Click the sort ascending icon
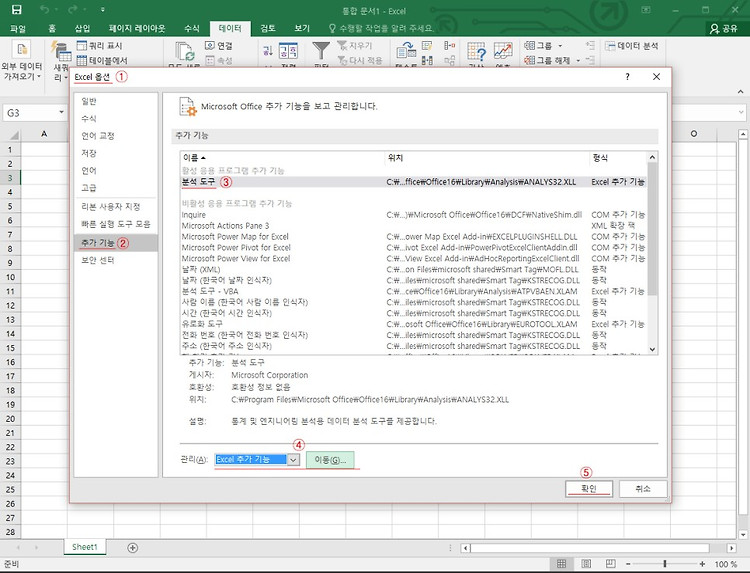 268,50
